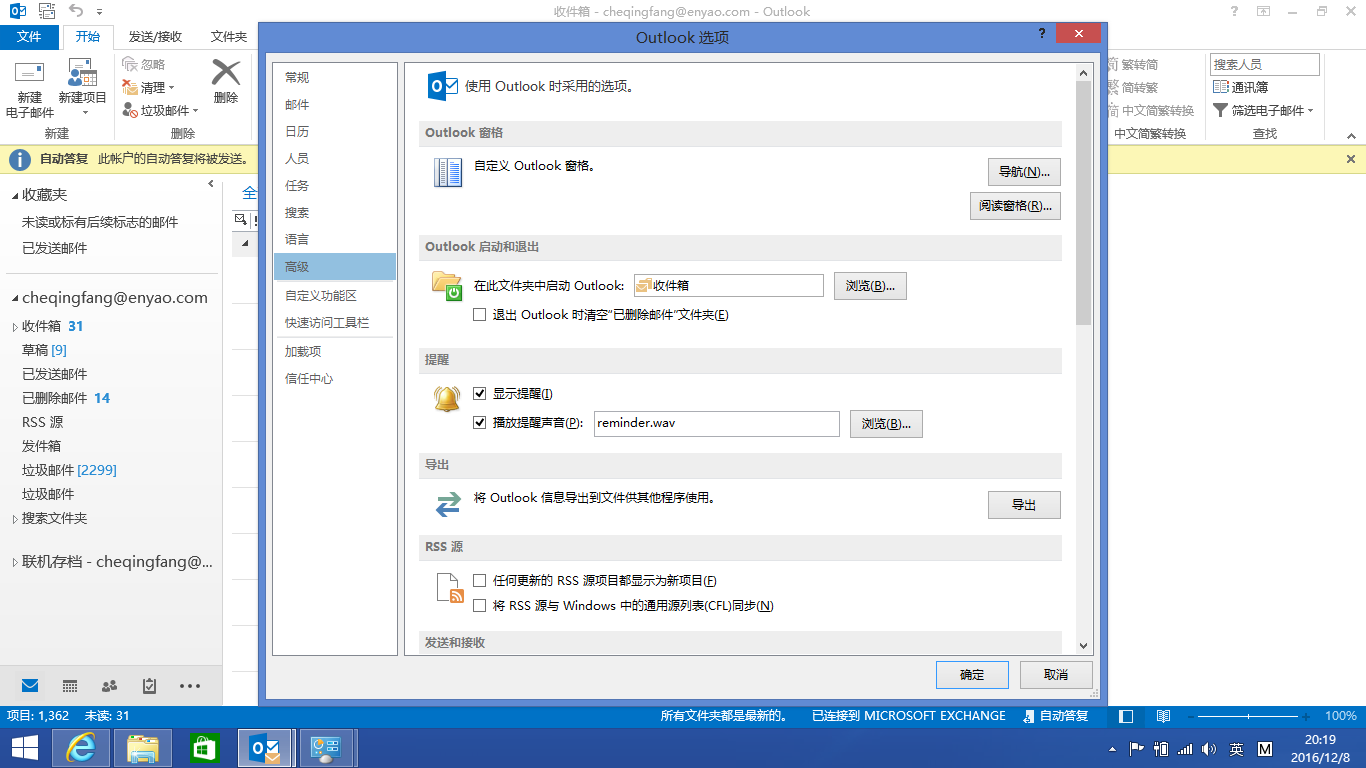The image size is (1366, 768).
Task: Click 浏览 beside reminder.wav
Action: 886,424
